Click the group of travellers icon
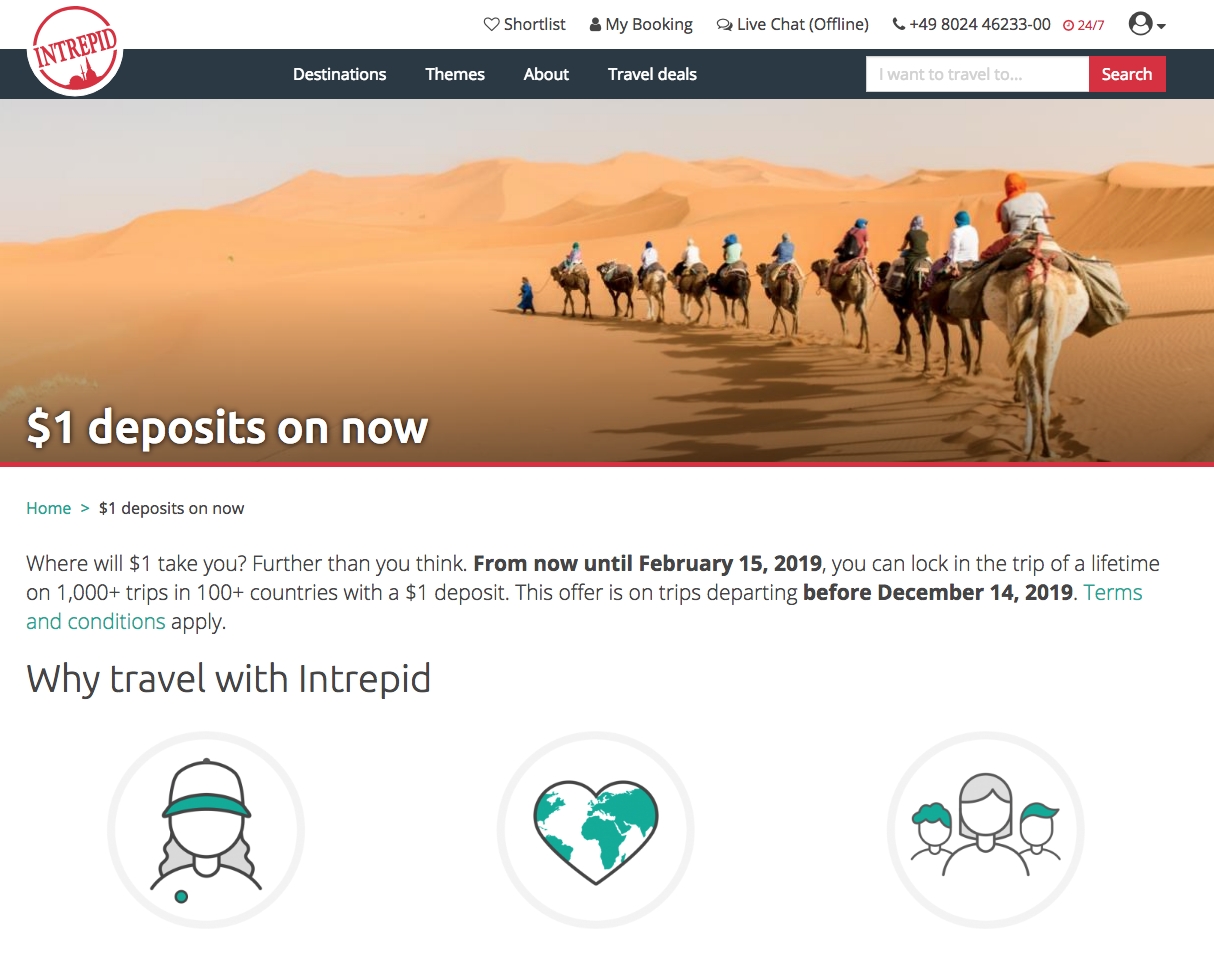This screenshot has height=954, width=1214. (x=986, y=829)
